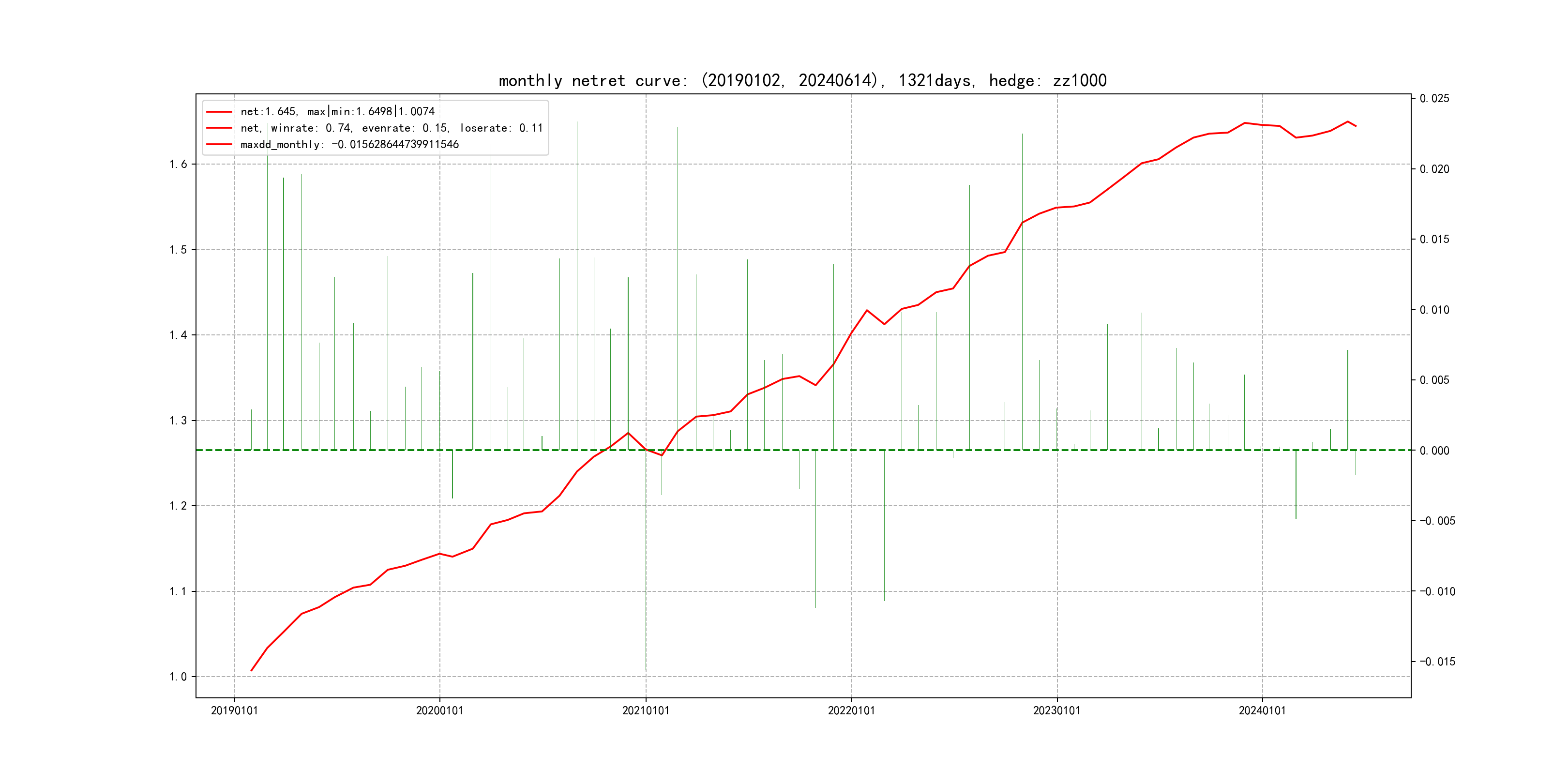
Task: Click the 0.010 right axis tick label
Action: click(x=1434, y=310)
